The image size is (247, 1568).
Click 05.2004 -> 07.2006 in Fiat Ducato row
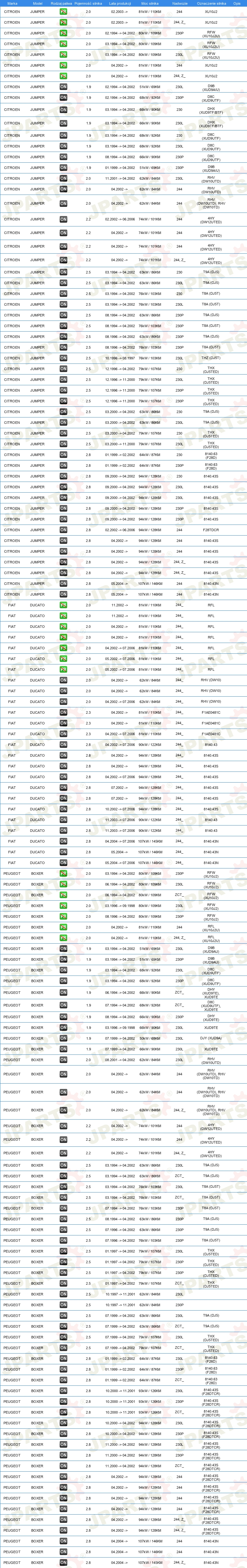point(120,863)
